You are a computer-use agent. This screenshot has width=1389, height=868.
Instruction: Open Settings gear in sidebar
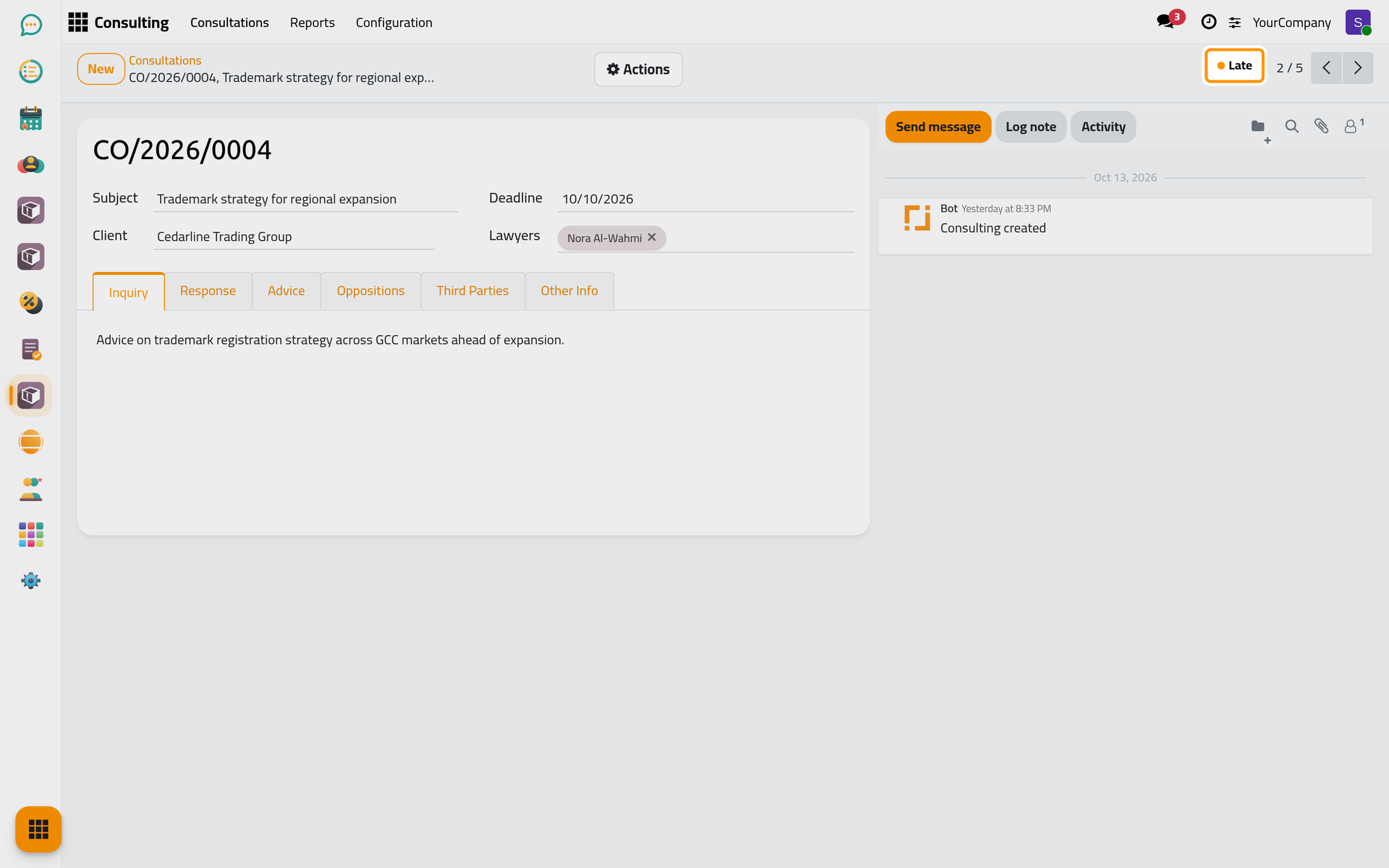[x=30, y=581]
